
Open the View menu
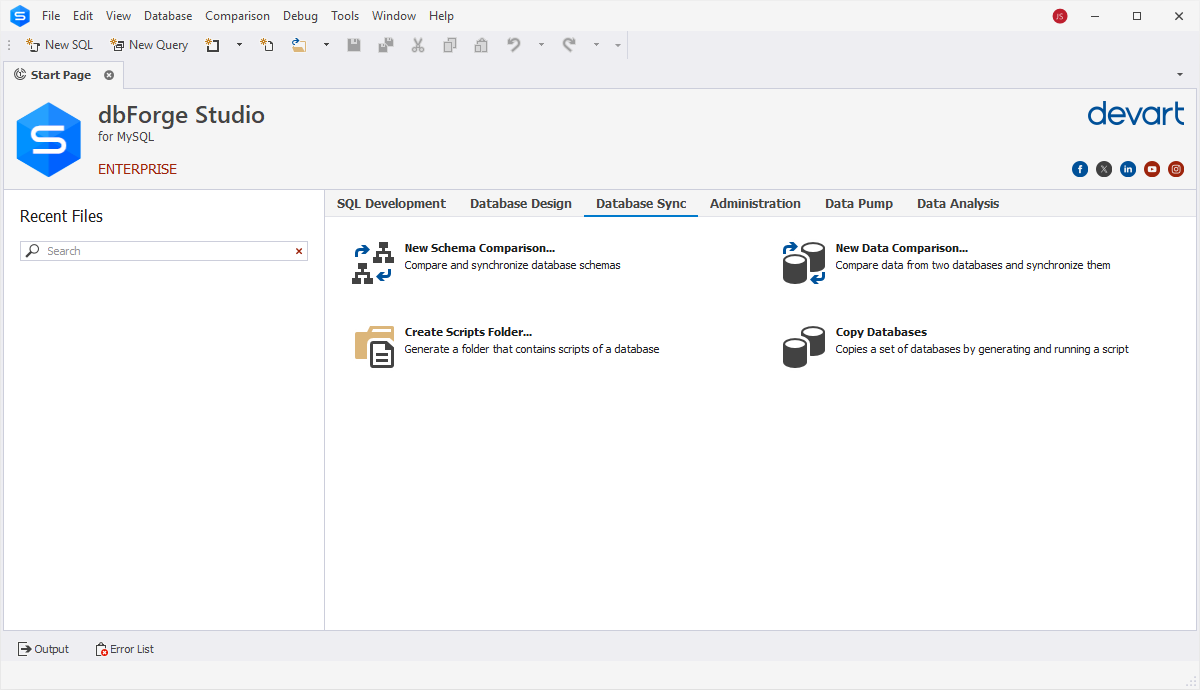click(118, 16)
